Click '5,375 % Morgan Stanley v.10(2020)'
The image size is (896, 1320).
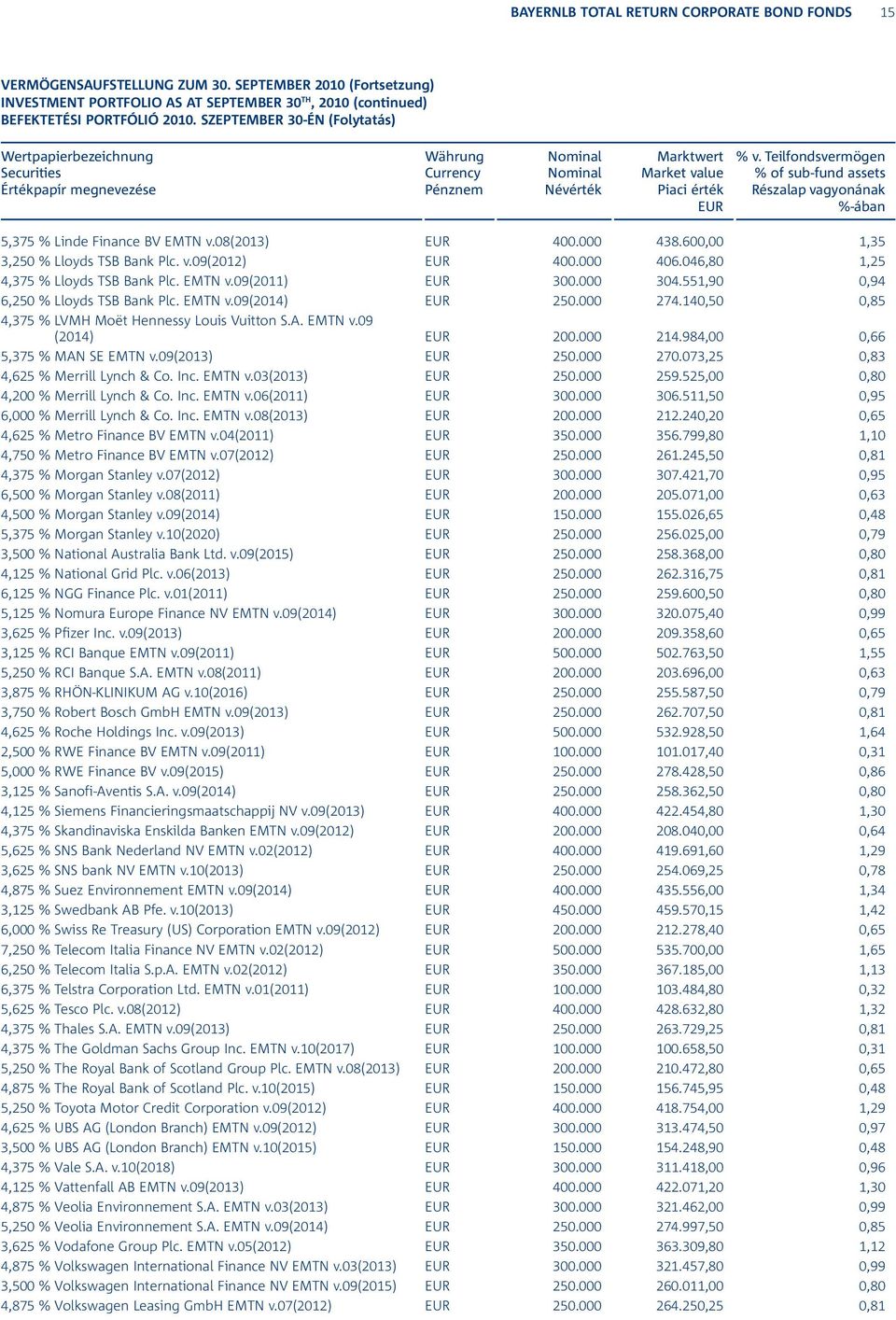point(110,535)
